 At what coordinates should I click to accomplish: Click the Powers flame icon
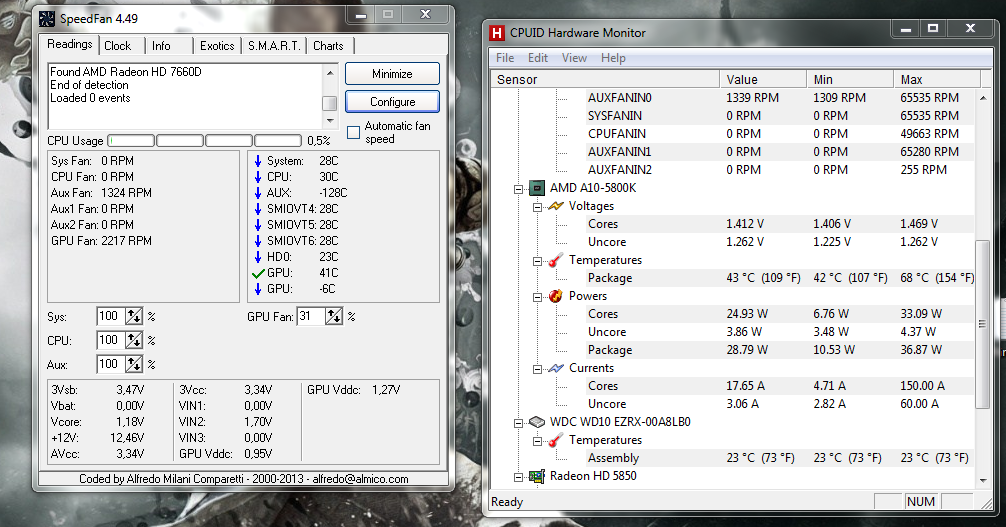click(556, 296)
